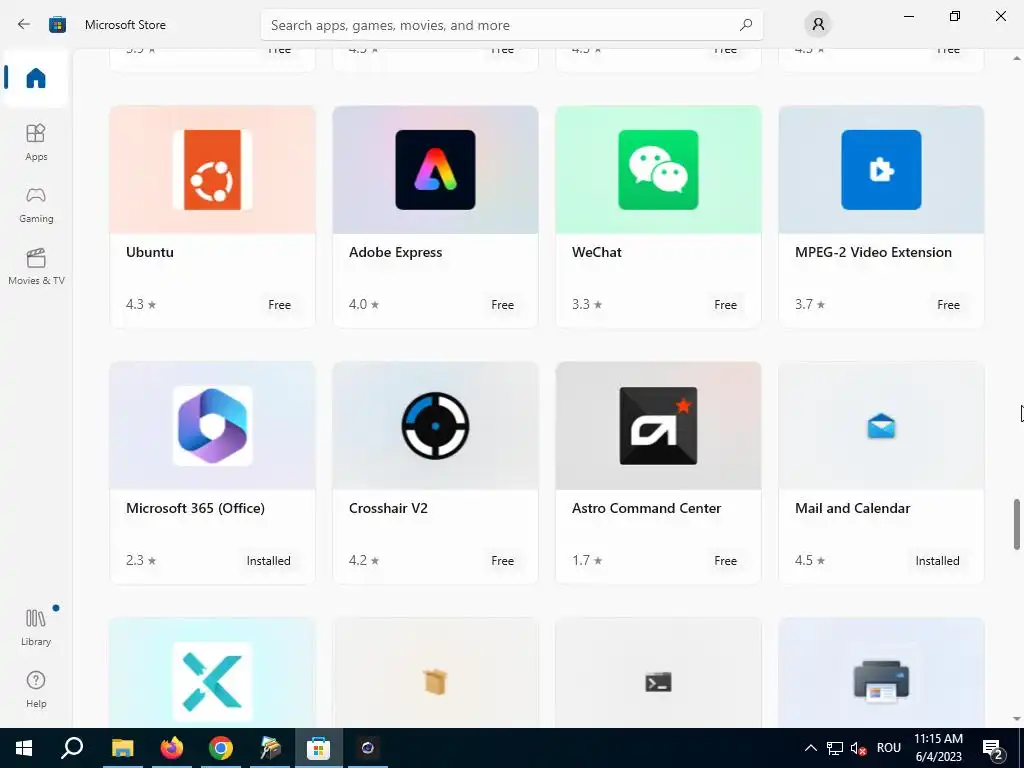The width and height of the screenshot is (1024, 768).
Task: Open the terminal app icon
Action: click(x=658, y=682)
